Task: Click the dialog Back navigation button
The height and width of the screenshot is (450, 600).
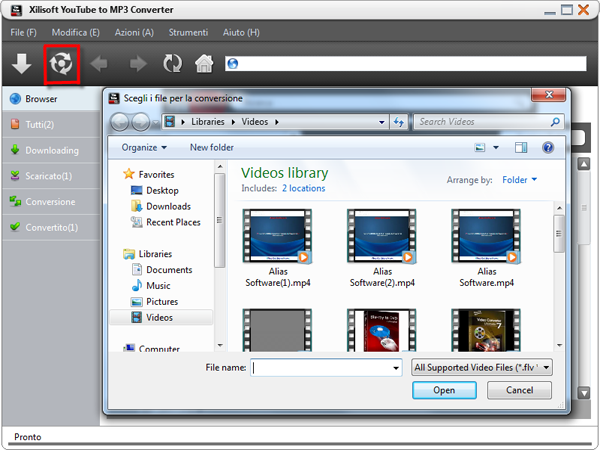Action: [120, 122]
